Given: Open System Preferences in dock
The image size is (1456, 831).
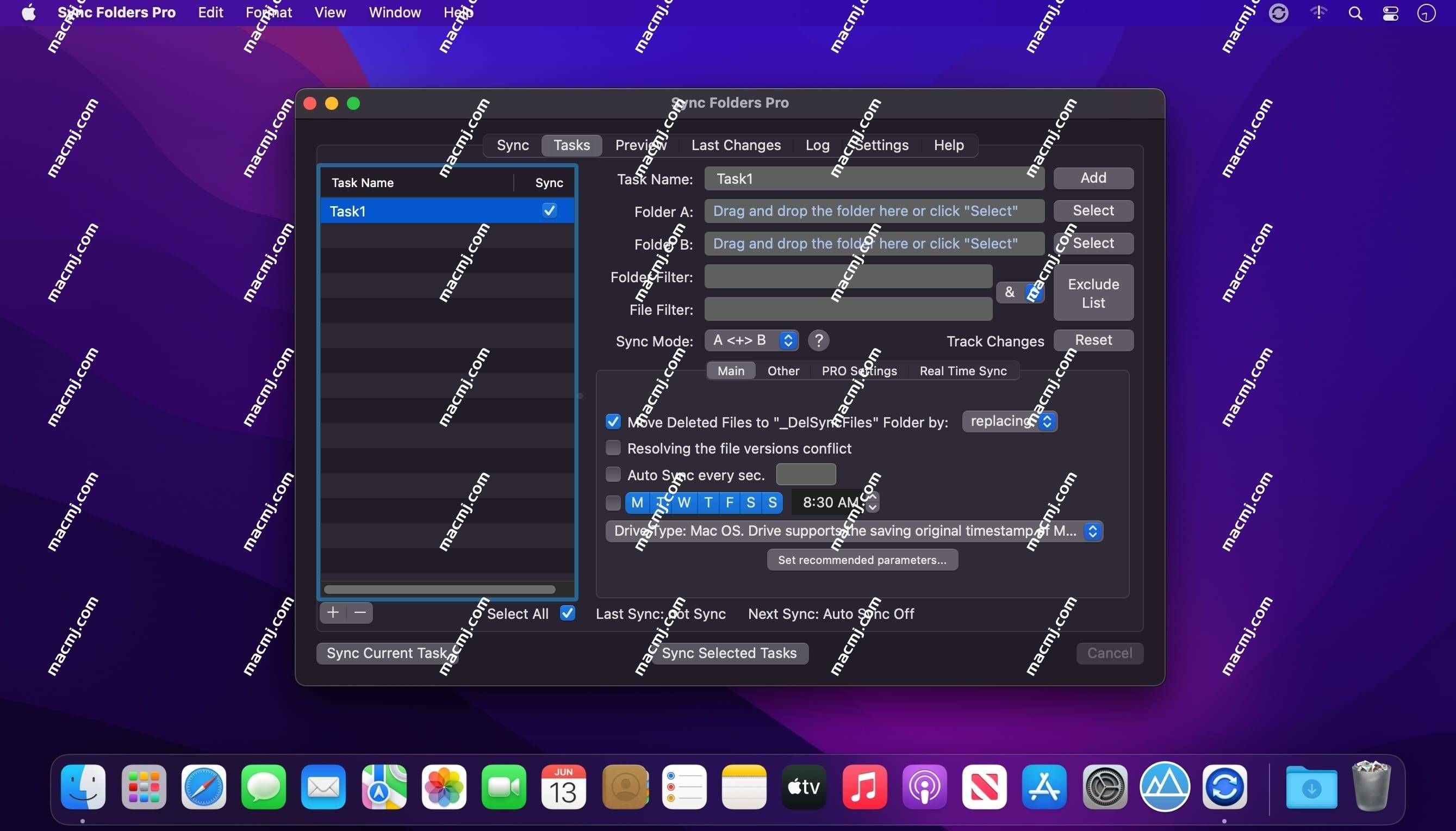Looking at the screenshot, I should (x=1105, y=787).
